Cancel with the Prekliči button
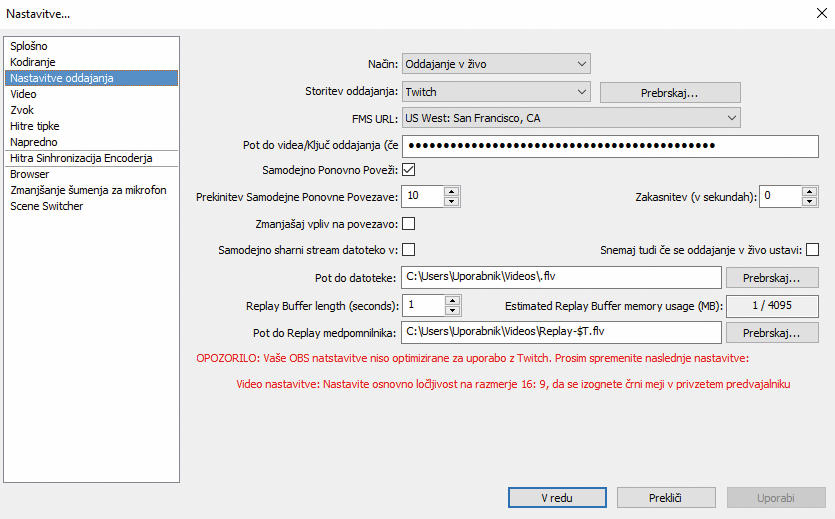Viewport: 835px width, 519px height. [666, 498]
